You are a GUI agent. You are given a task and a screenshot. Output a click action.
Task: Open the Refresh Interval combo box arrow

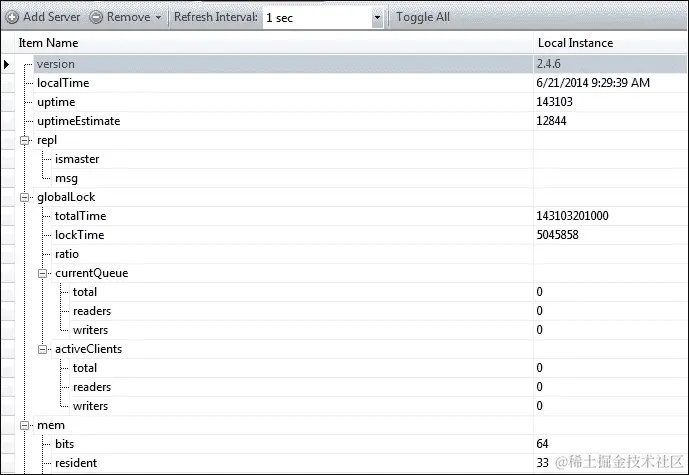click(377, 18)
